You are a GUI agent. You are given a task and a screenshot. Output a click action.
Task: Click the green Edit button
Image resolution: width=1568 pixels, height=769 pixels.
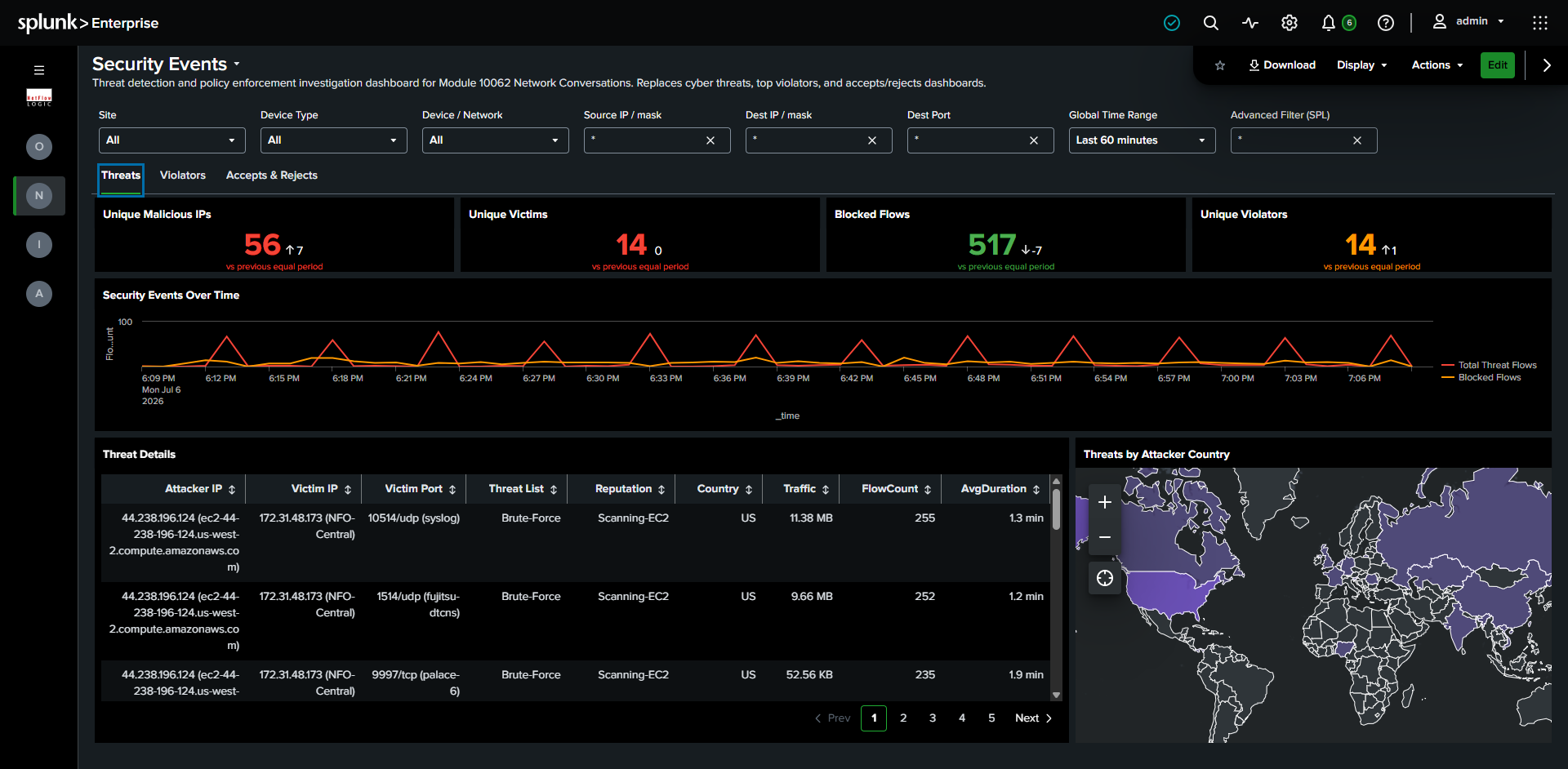[1498, 65]
